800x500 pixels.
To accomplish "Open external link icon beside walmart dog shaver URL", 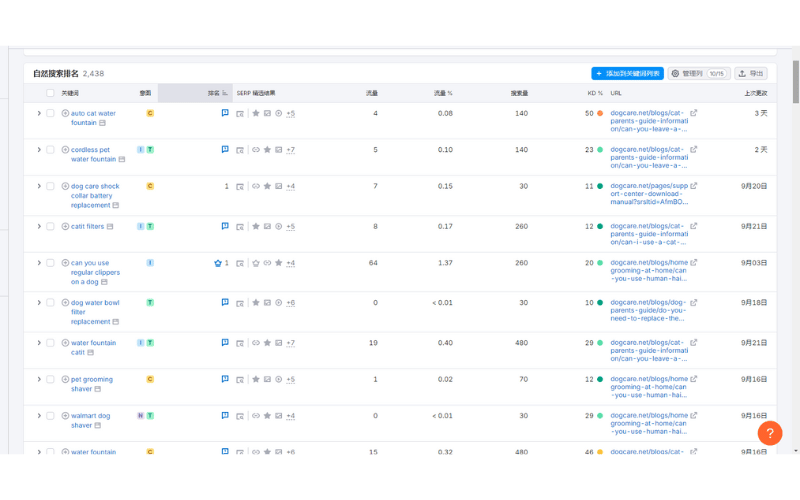I will (693, 415).
